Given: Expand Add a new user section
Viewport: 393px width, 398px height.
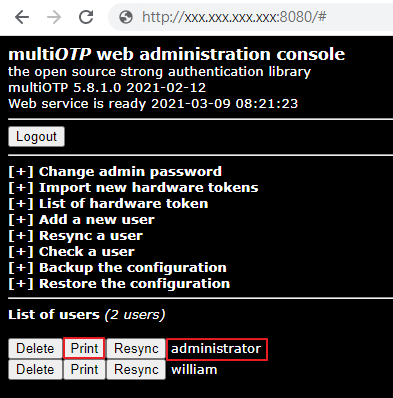Looking at the screenshot, I should click(x=82, y=220).
